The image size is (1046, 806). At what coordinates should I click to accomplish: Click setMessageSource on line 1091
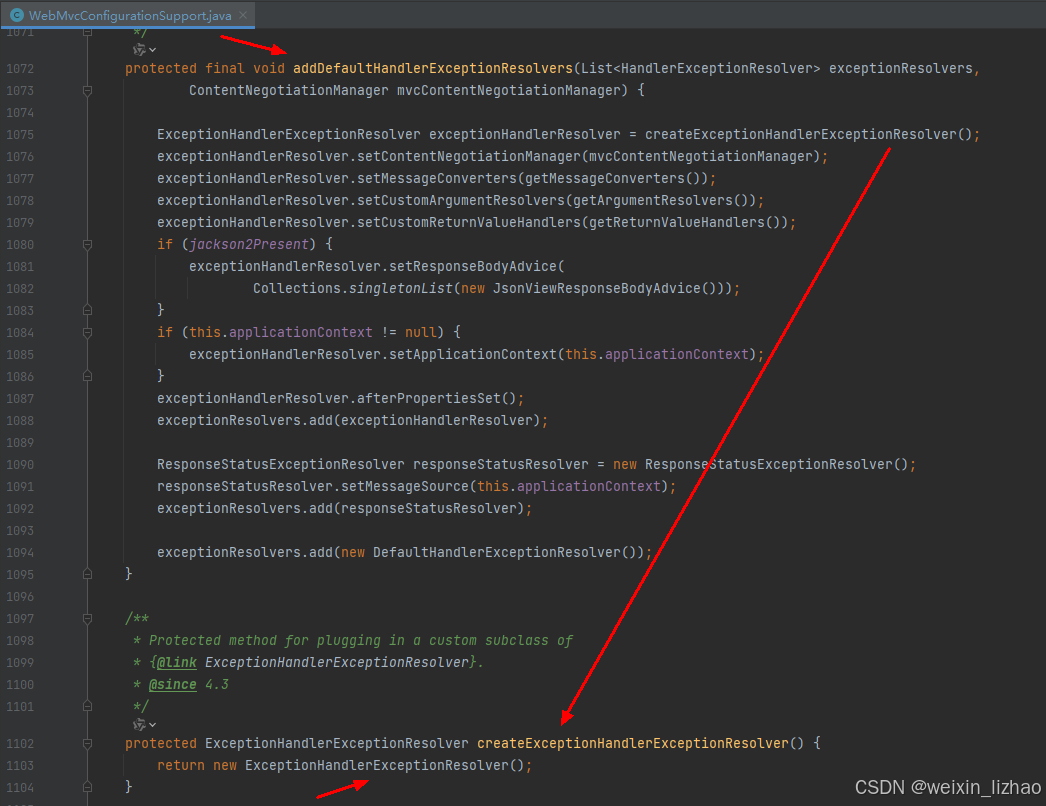405,486
